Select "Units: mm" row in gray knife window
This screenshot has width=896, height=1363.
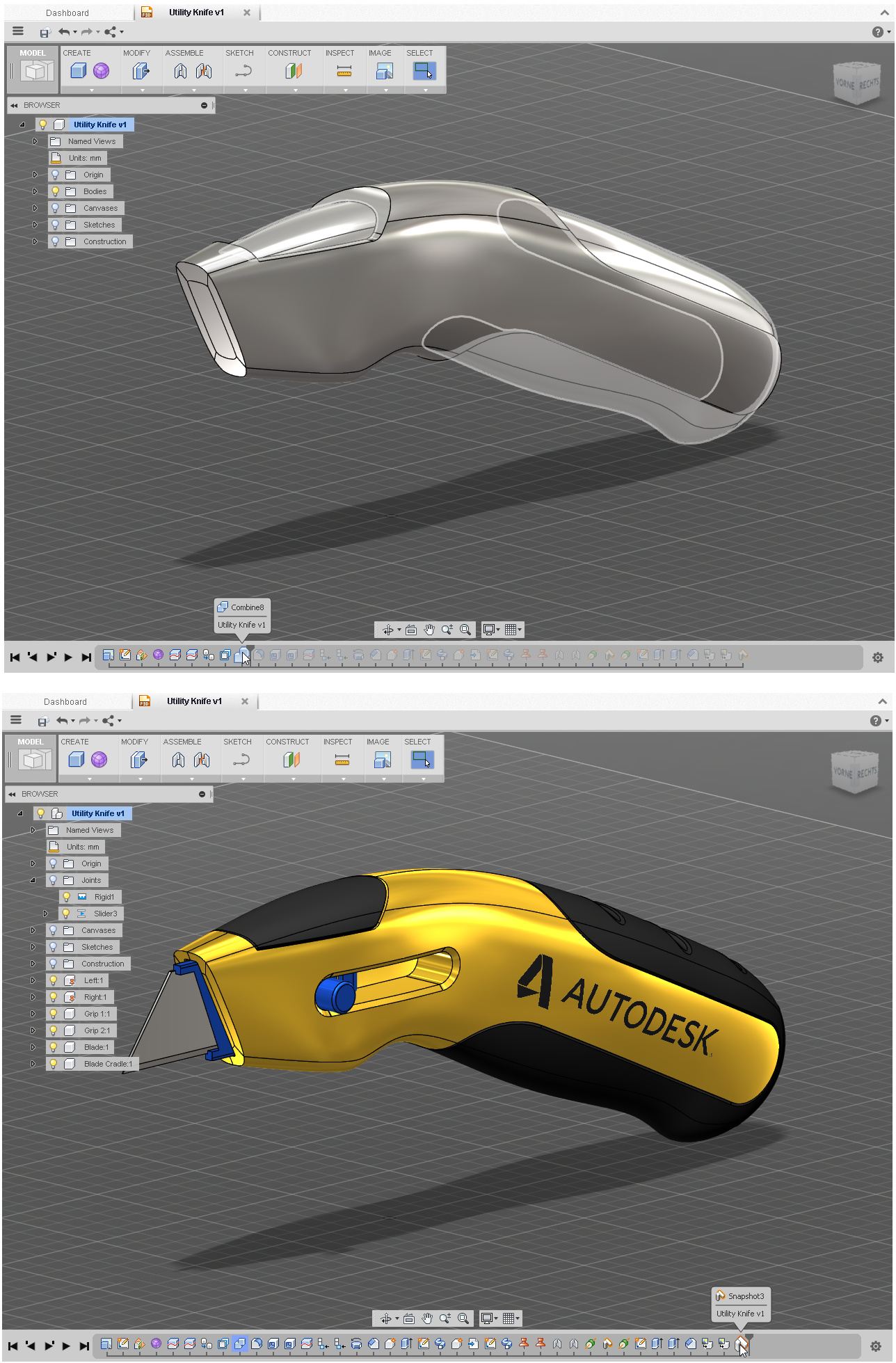[x=78, y=158]
